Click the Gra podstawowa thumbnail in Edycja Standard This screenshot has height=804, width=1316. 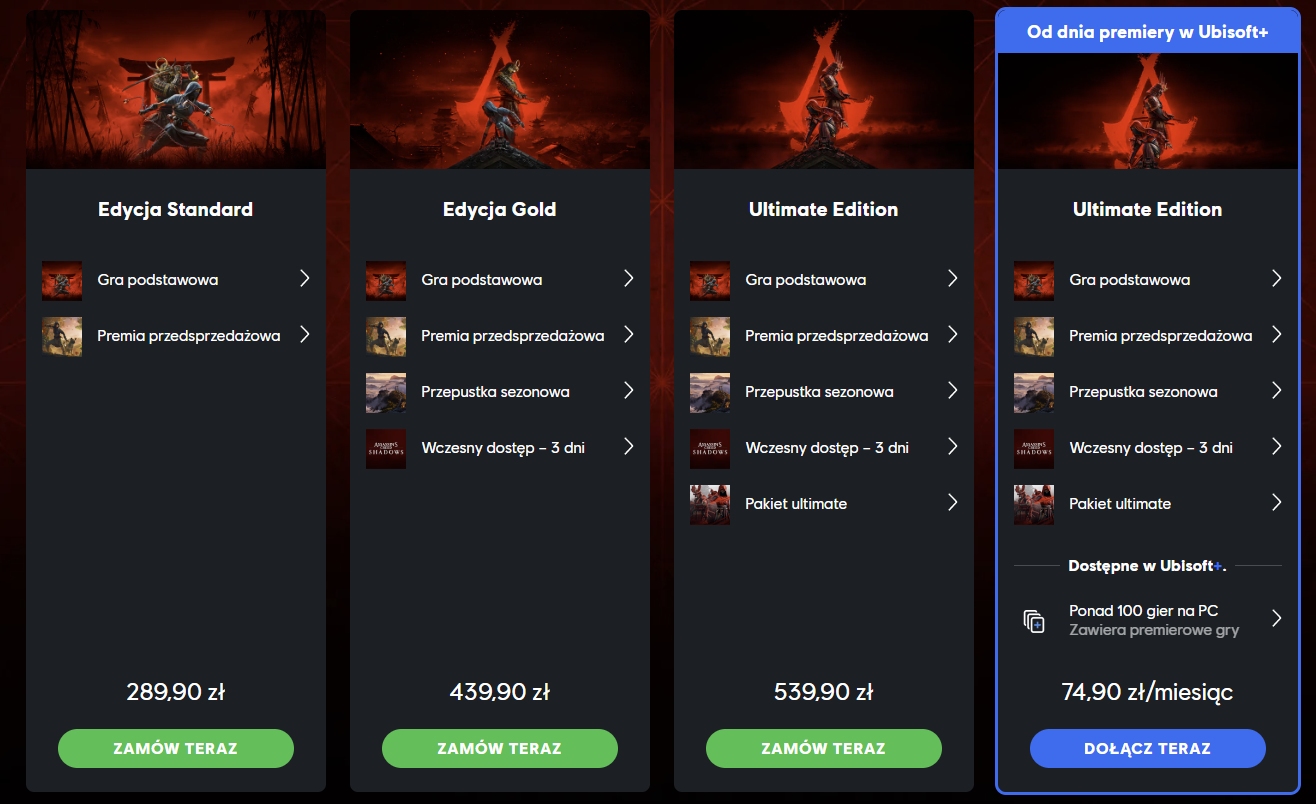(x=62, y=280)
